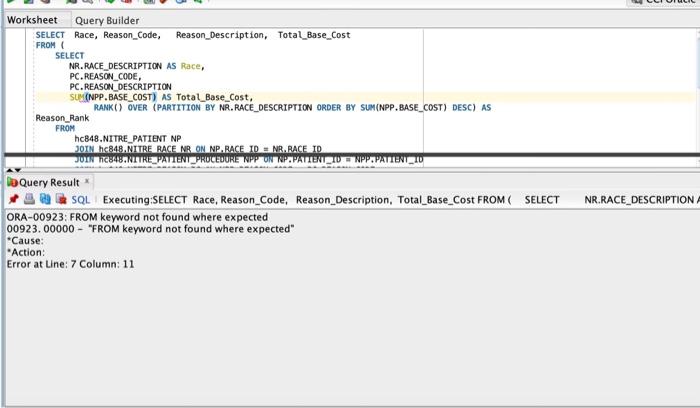This screenshot has height=408, width=700.
Task: Click the hc848.NITRE_PATIENT NP line
Action: pos(128,139)
